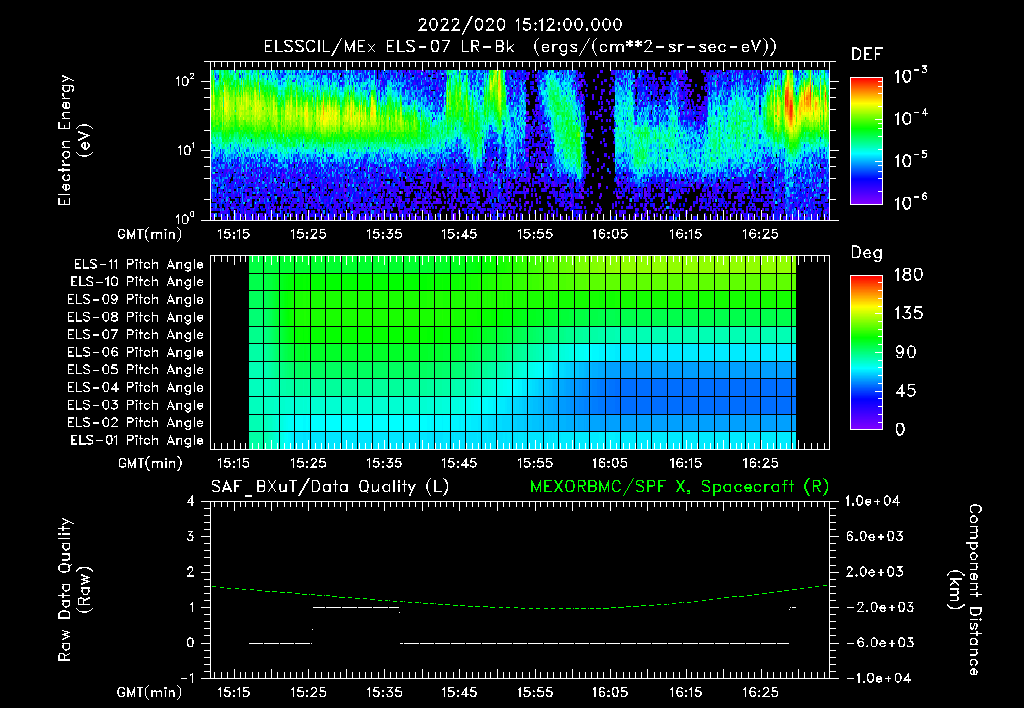The width and height of the screenshot is (1024, 708).
Task: Select the ELS-08 Pitch Angle row label
Action: [x=136, y=317]
